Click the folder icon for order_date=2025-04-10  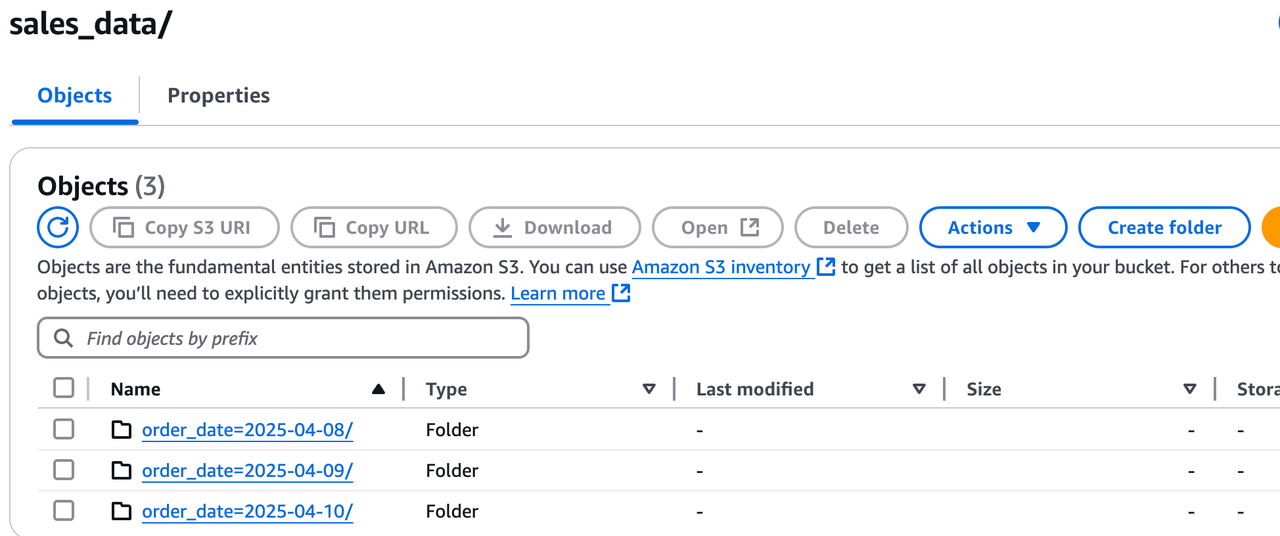(x=121, y=512)
